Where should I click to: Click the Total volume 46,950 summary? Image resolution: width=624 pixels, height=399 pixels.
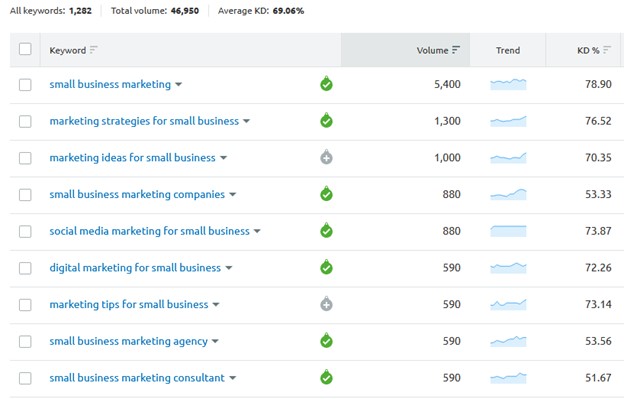(x=155, y=11)
